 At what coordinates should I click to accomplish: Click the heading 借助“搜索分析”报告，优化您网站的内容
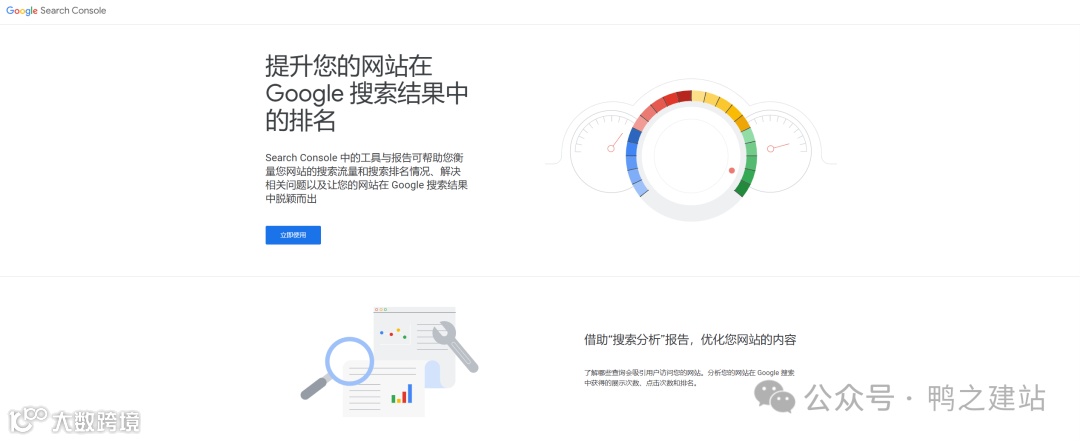click(x=690, y=340)
